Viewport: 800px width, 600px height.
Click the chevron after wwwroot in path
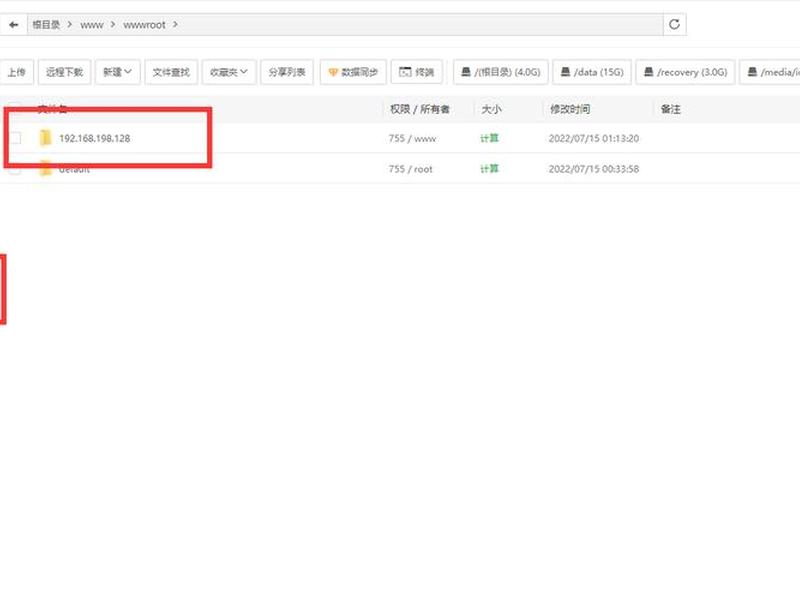click(x=175, y=24)
